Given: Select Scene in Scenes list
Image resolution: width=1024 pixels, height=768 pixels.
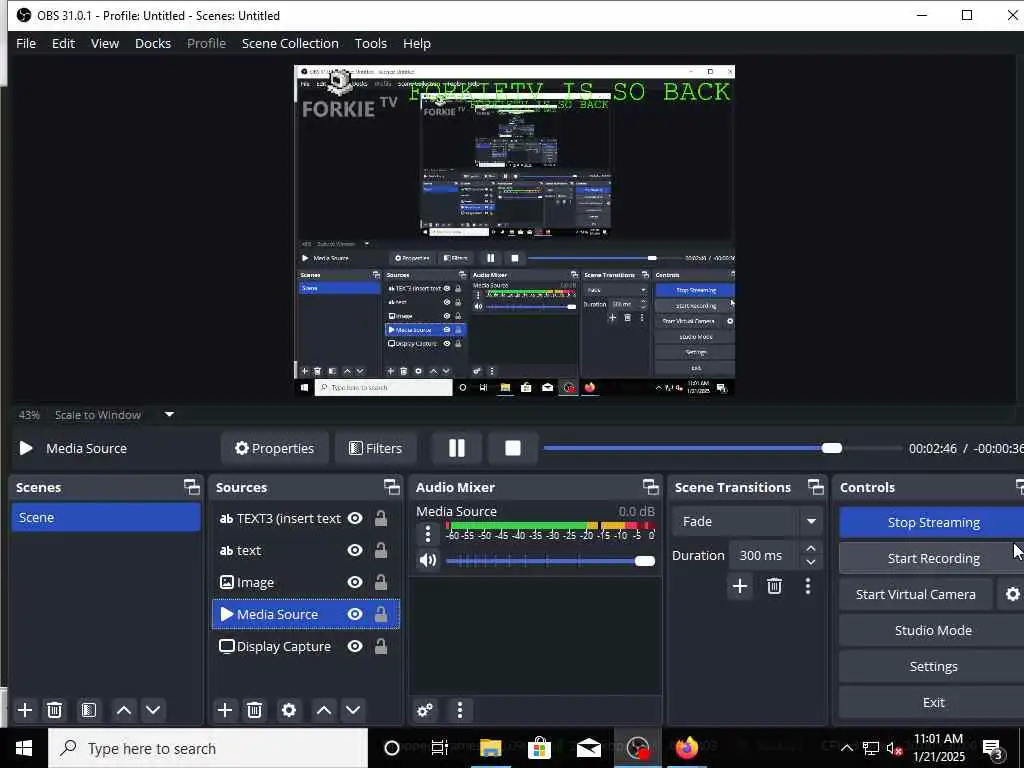Looking at the screenshot, I should 106,517.
